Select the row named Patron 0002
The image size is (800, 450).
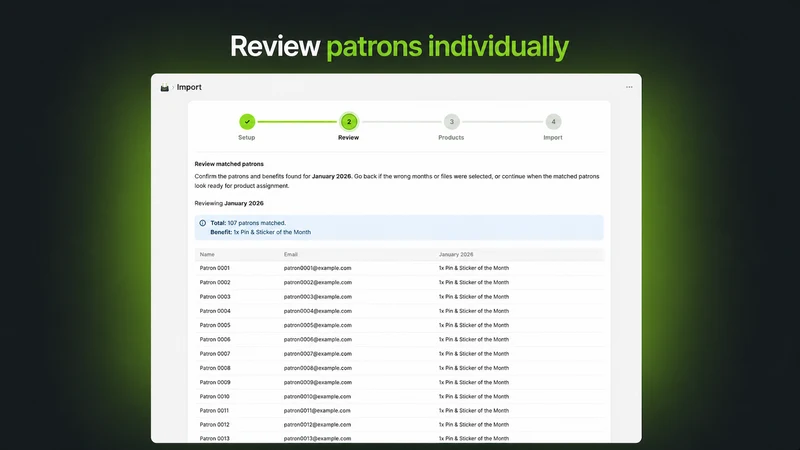click(x=399, y=282)
